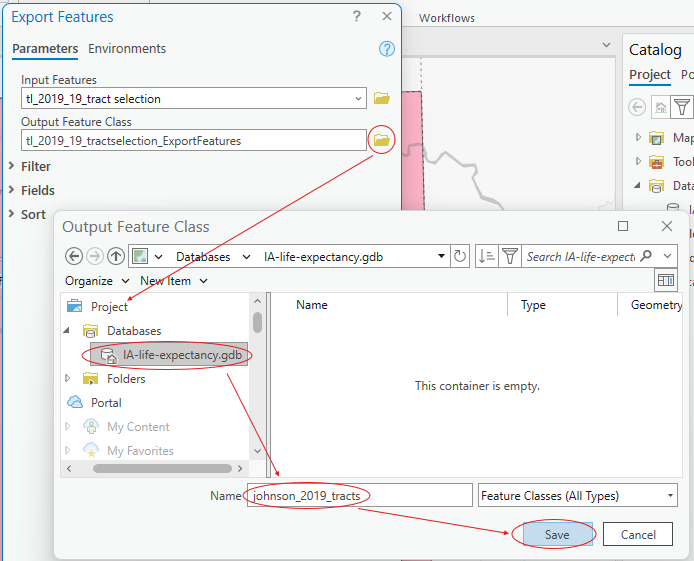Open the sort options icon in browse dialog

coord(487,256)
